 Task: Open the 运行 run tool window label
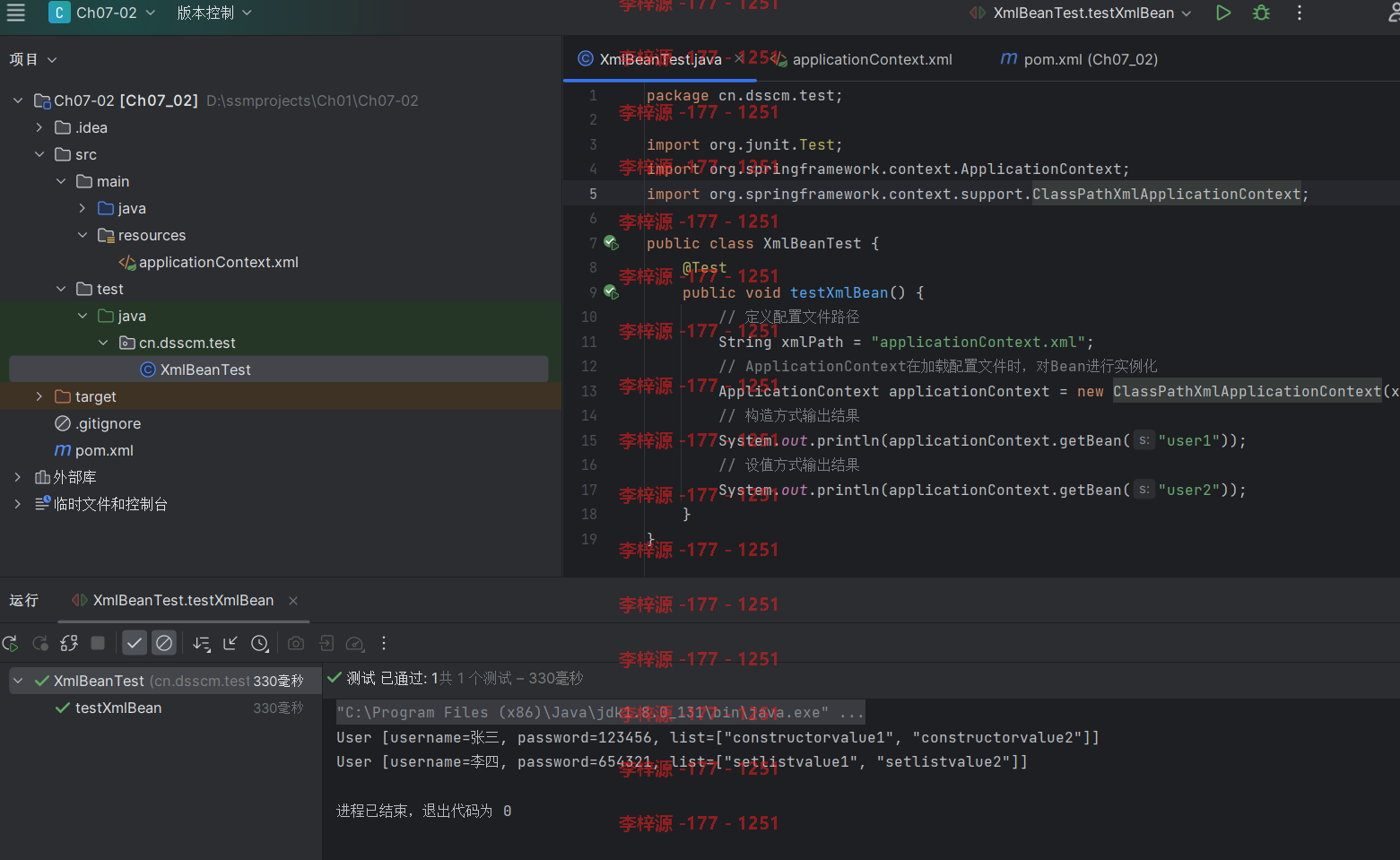(x=24, y=600)
